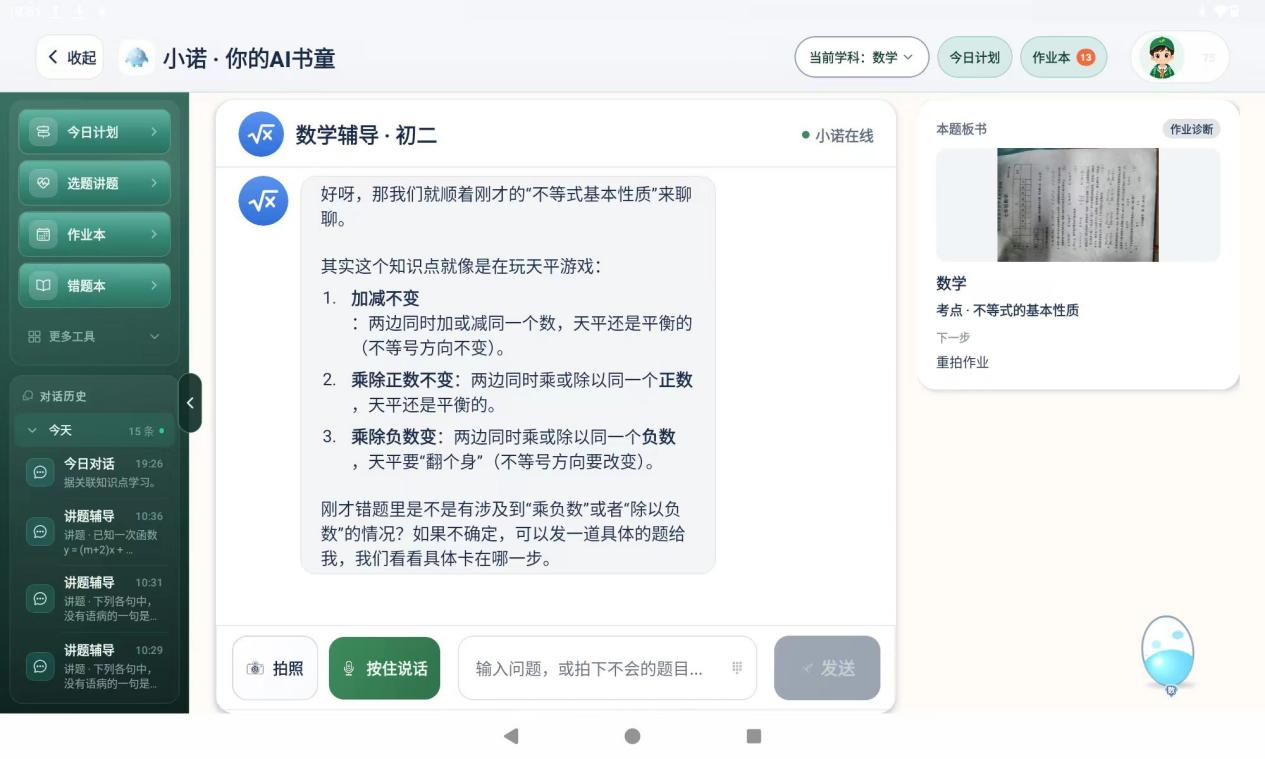Click the 小诺 avatar beside the message
This screenshot has height=759, width=1265.
263,201
